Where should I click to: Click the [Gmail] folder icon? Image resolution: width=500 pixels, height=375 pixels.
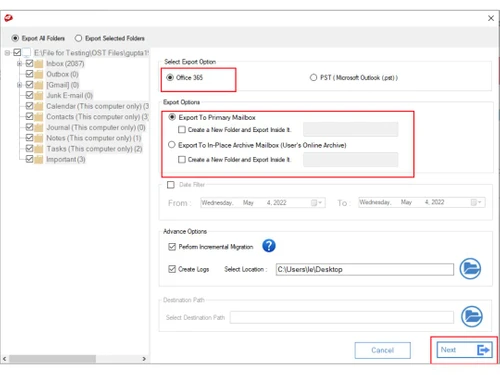[x=39, y=85]
